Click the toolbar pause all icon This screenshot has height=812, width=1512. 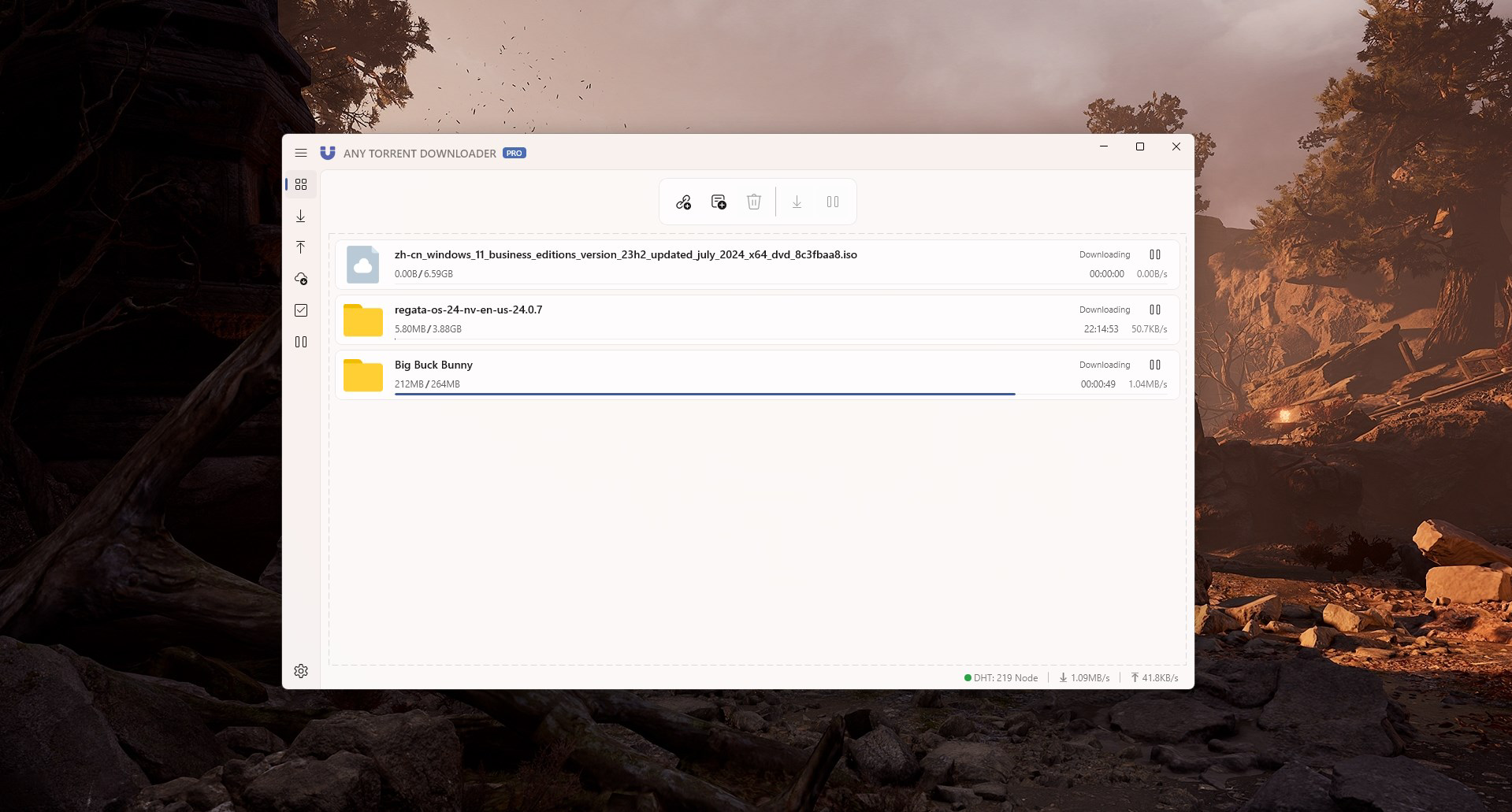coord(833,202)
